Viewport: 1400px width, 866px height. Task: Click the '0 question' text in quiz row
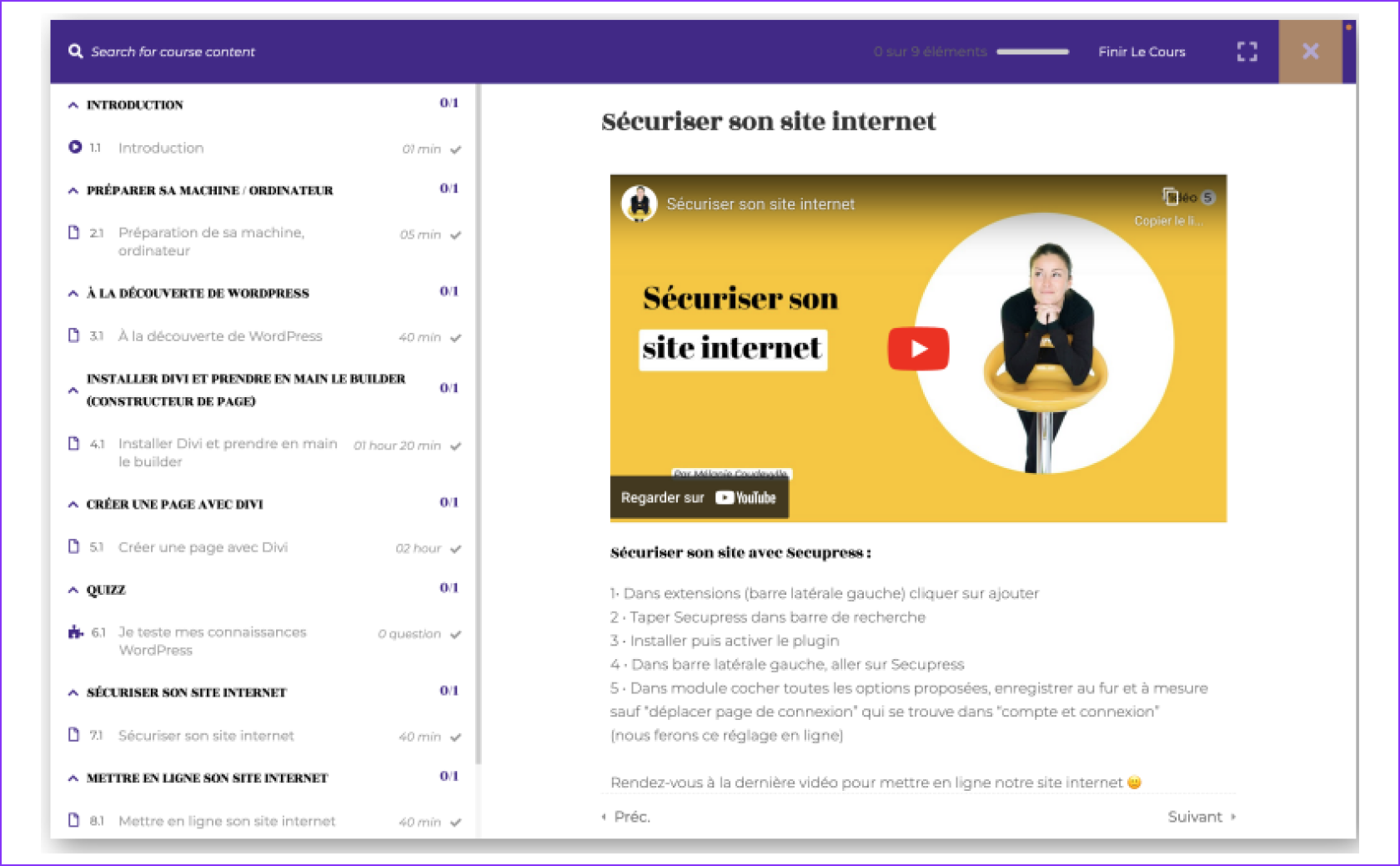[409, 634]
